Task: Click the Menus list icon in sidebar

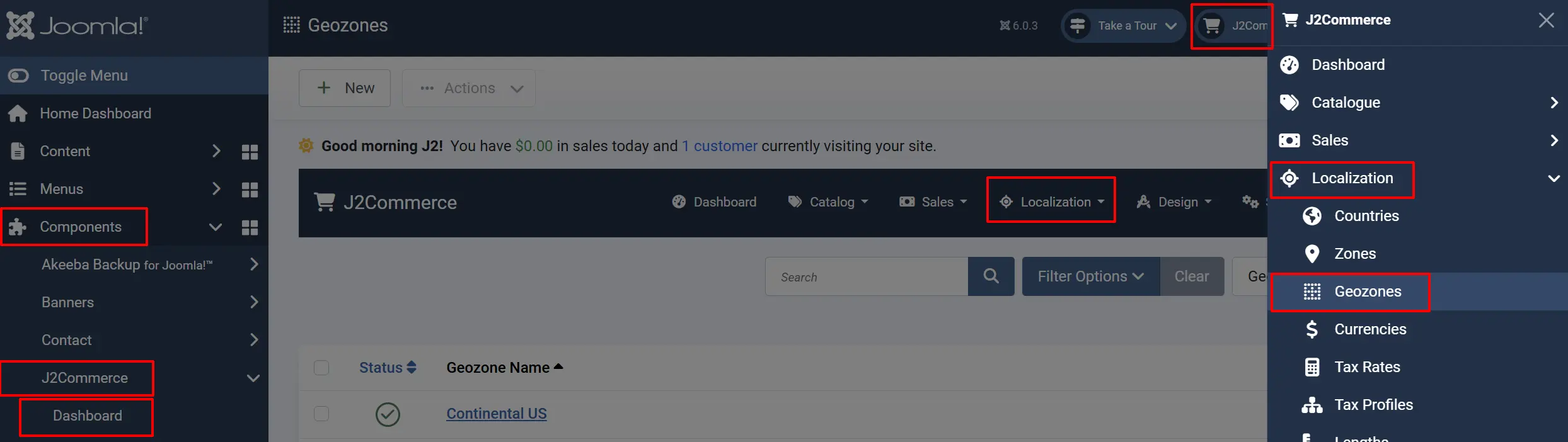Action: [x=18, y=189]
